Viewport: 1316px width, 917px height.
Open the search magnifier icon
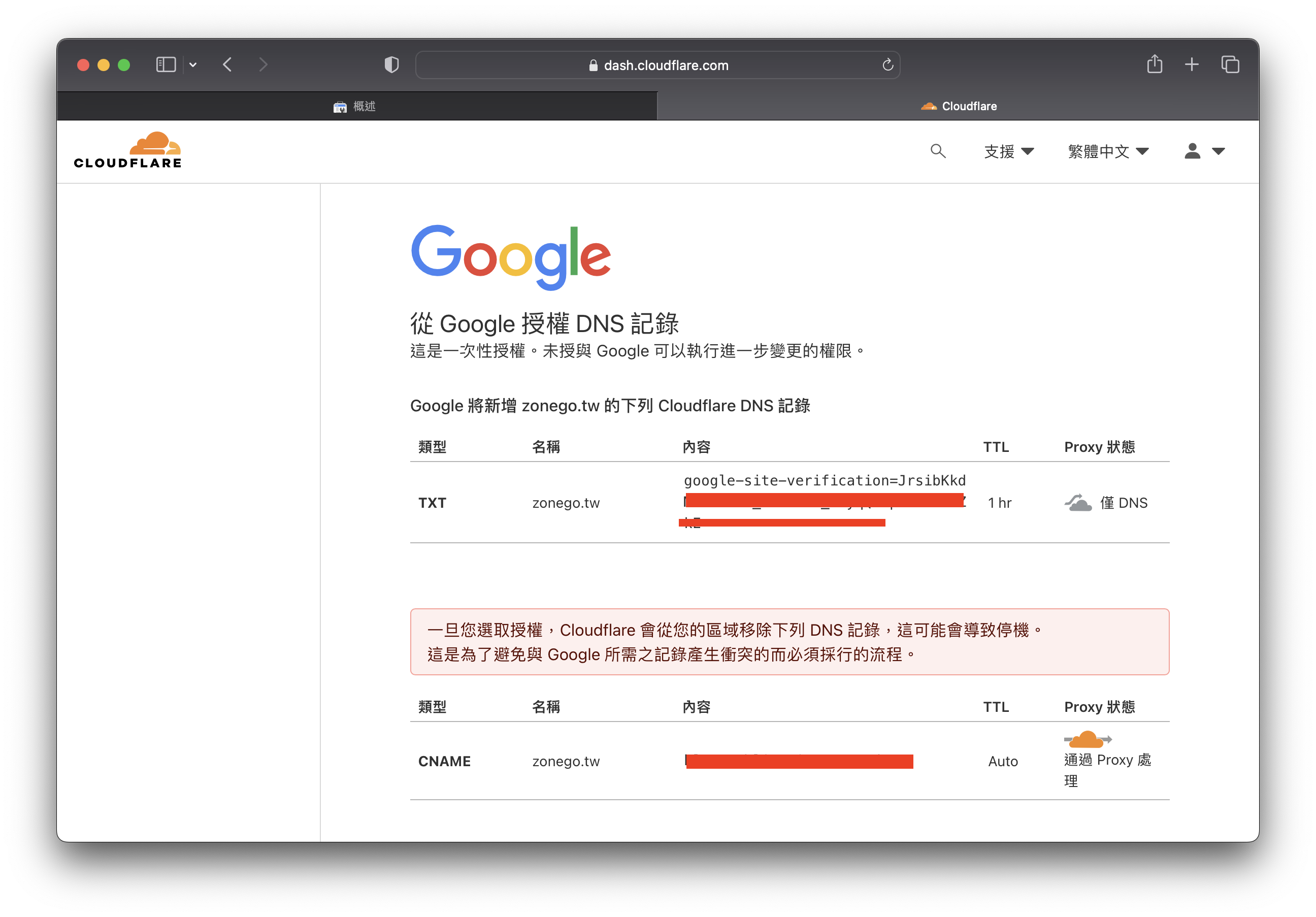[938, 151]
